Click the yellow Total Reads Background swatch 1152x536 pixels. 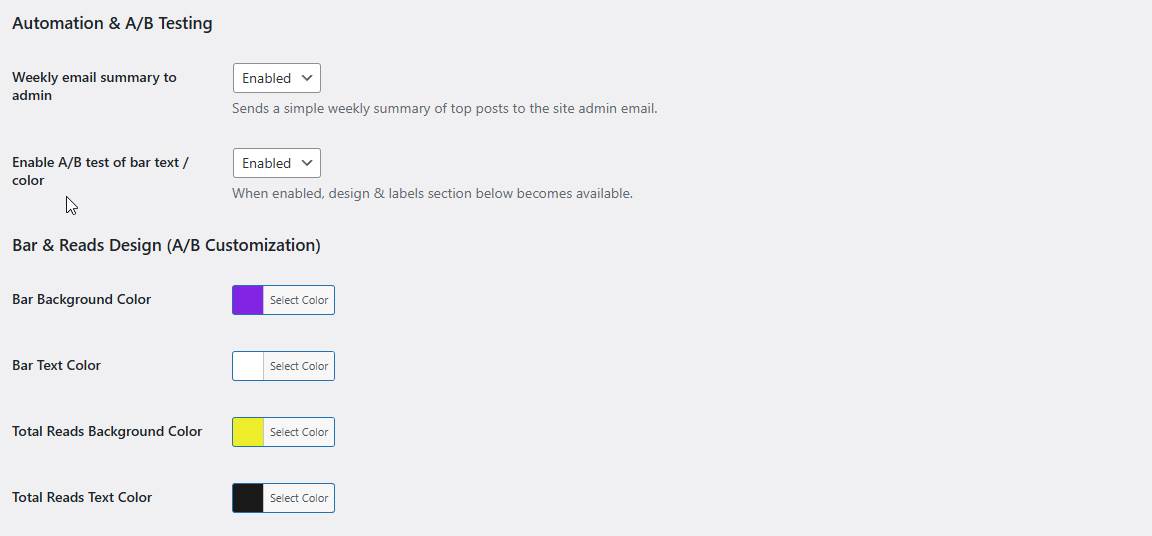click(248, 432)
